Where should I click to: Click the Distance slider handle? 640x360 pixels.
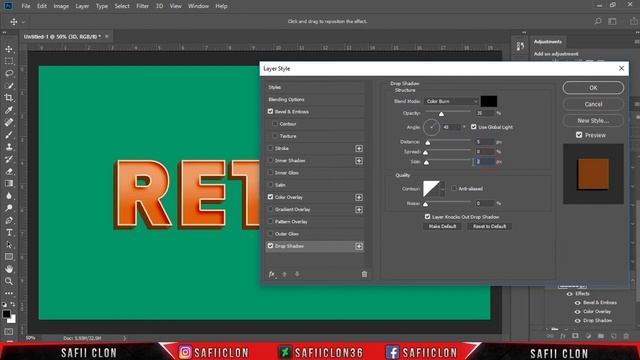coord(428,142)
